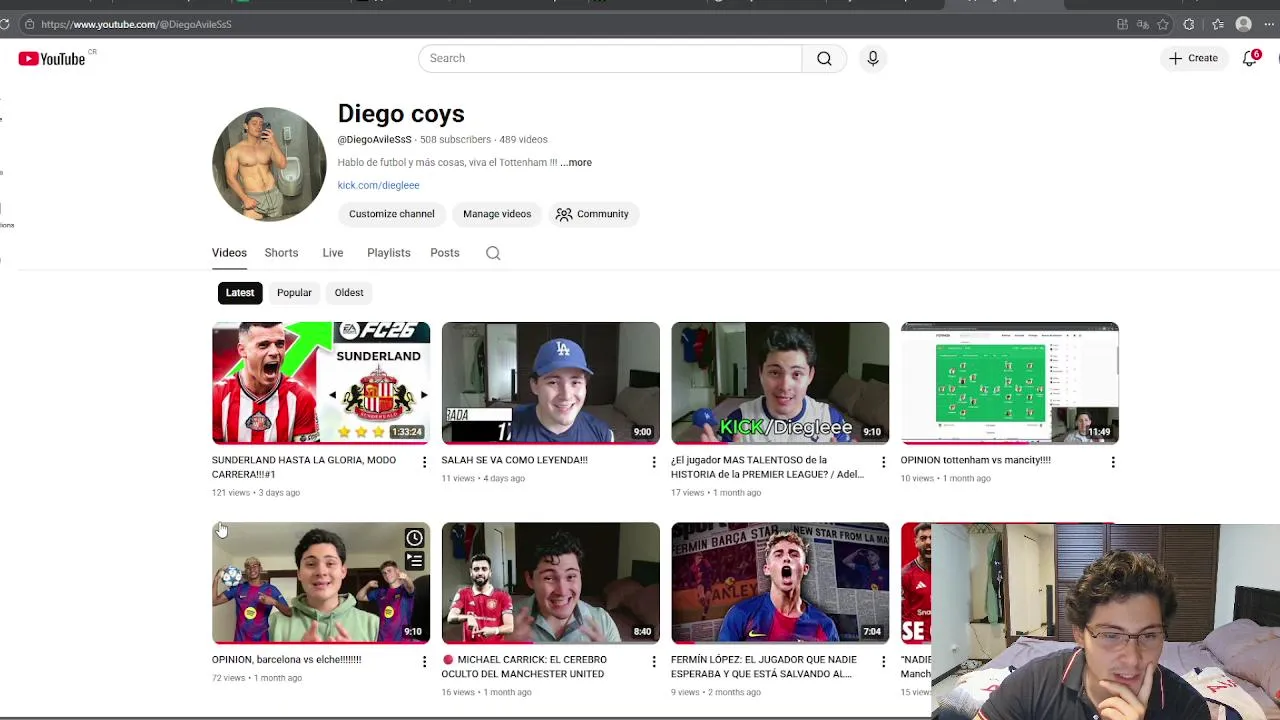The image size is (1280, 720).
Task: Click Customize channel button
Action: pos(392,214)
